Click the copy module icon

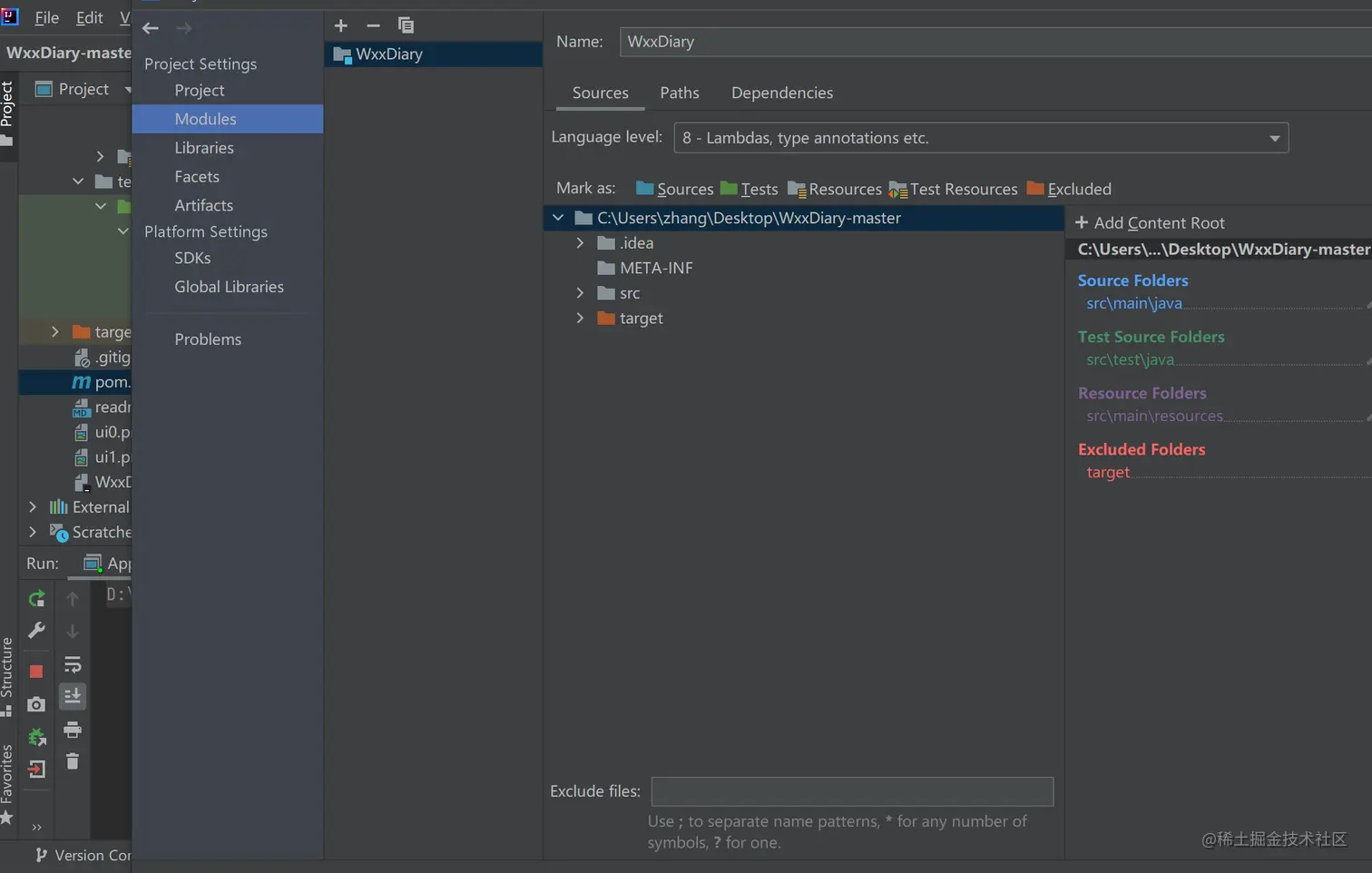(406, 25)
